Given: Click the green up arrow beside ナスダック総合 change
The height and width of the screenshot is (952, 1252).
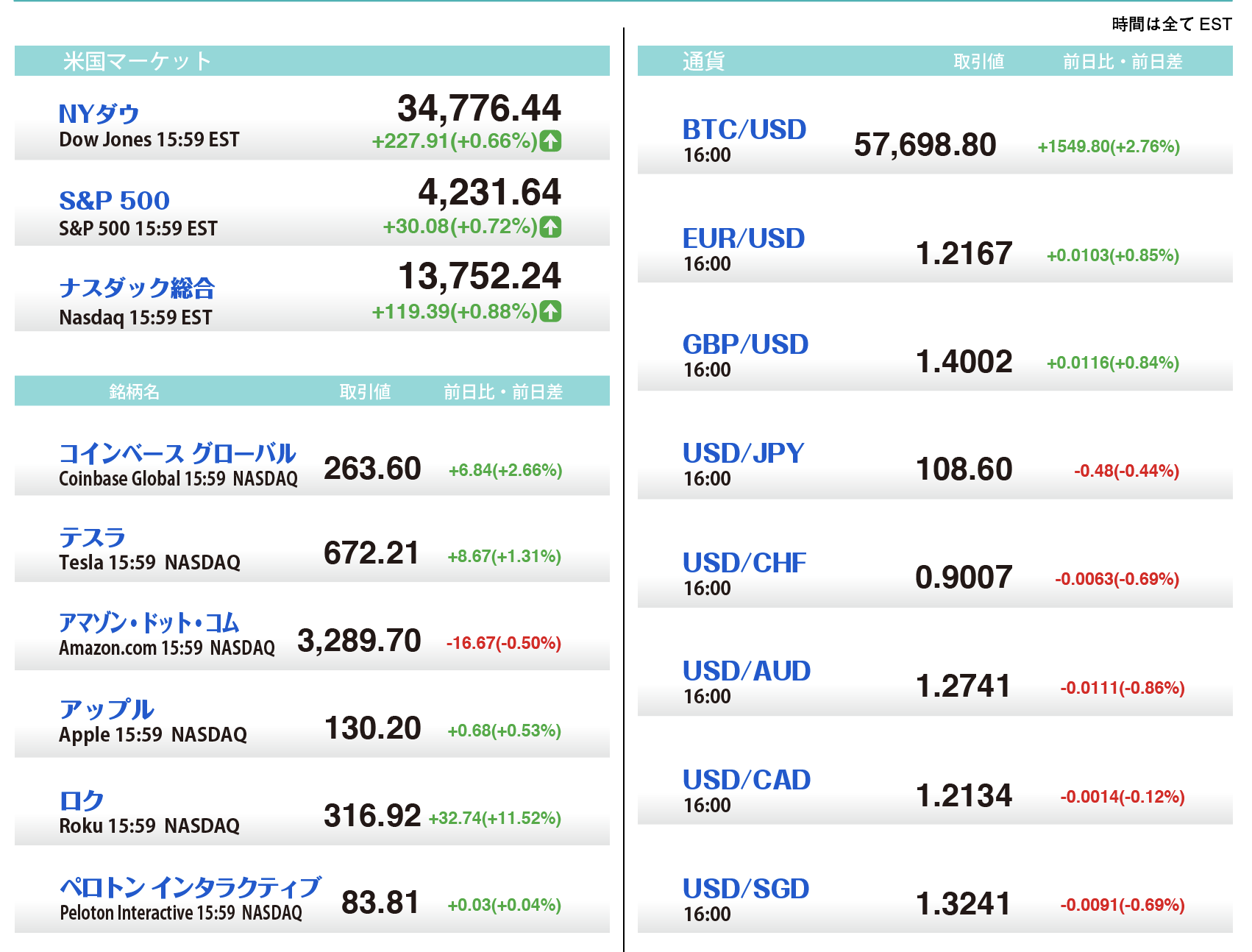Looking at the screenshot, I should (x=550, y=312).
